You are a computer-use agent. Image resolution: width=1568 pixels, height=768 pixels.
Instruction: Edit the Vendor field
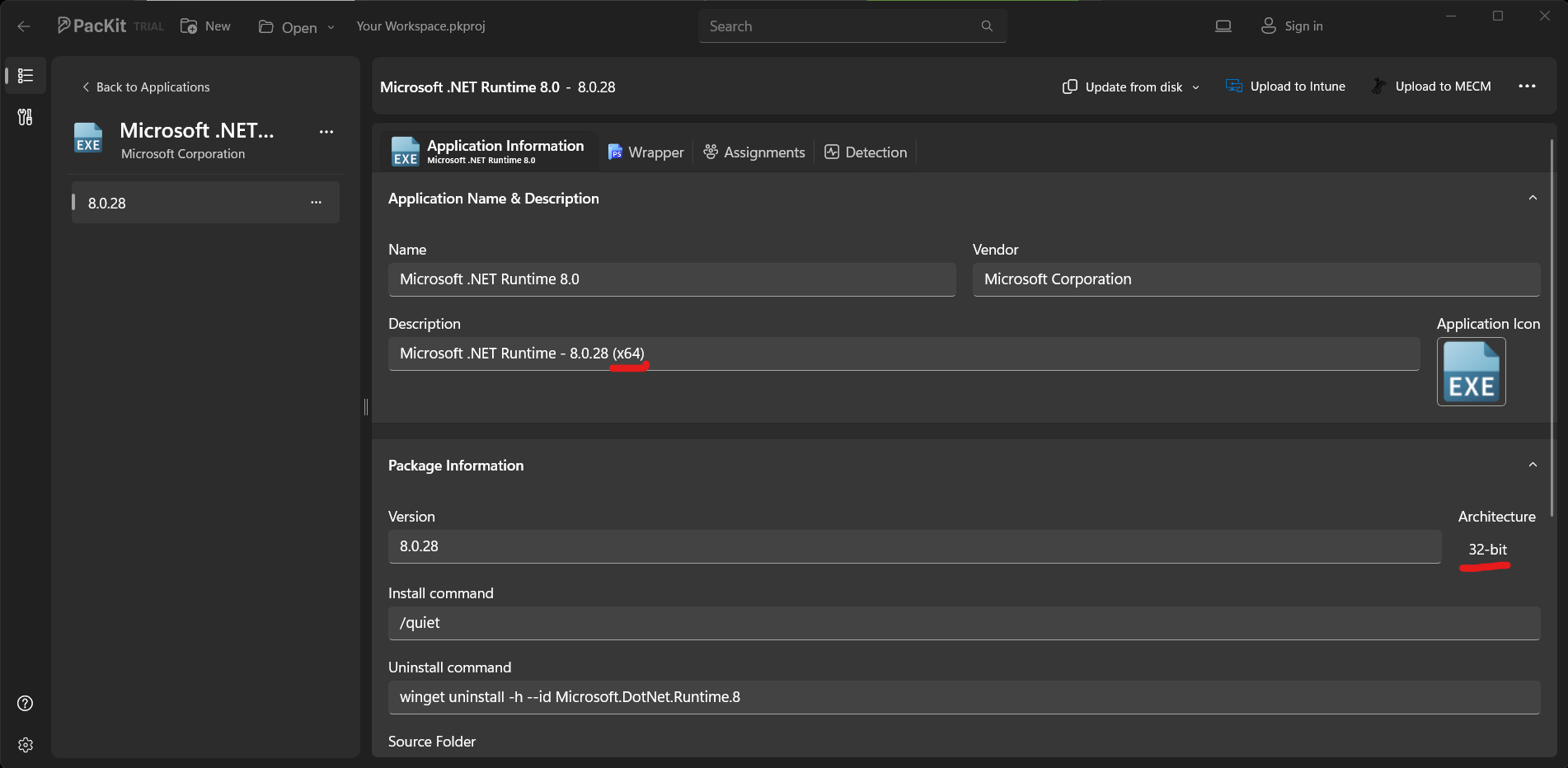[x=1256, y=279]
